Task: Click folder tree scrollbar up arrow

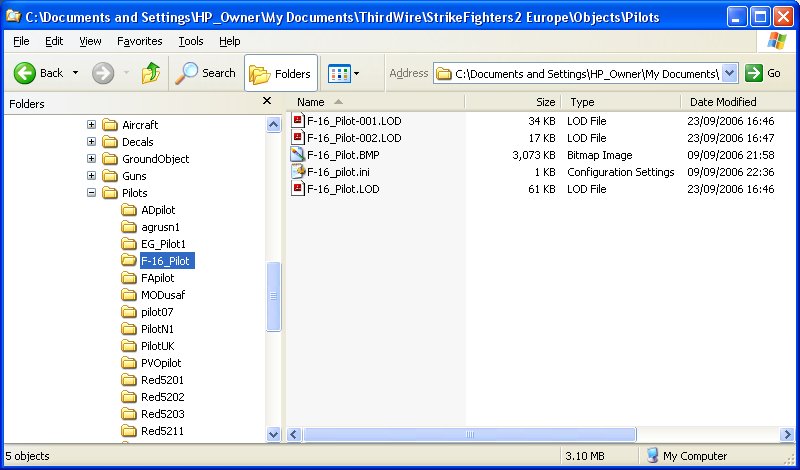Action: (273, 124)
